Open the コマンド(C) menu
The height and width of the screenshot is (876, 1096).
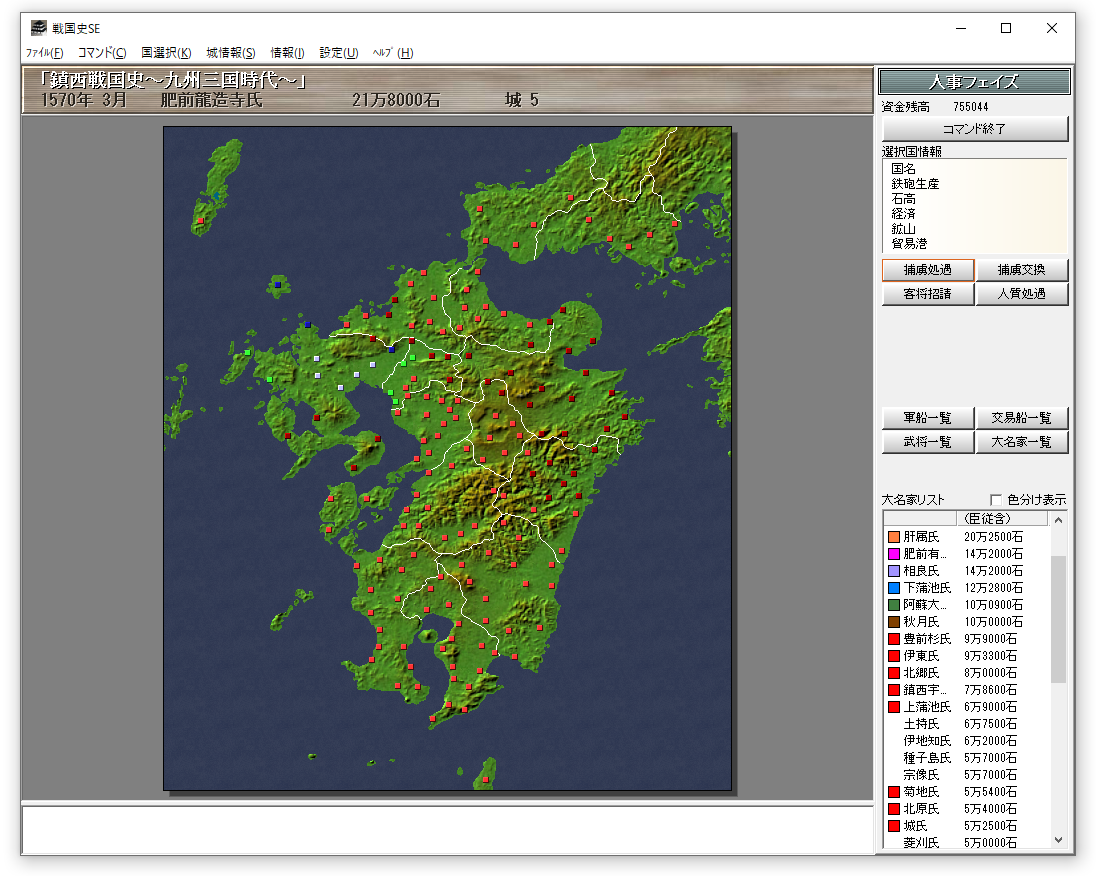pyautogui.click(x=102, y=53)
